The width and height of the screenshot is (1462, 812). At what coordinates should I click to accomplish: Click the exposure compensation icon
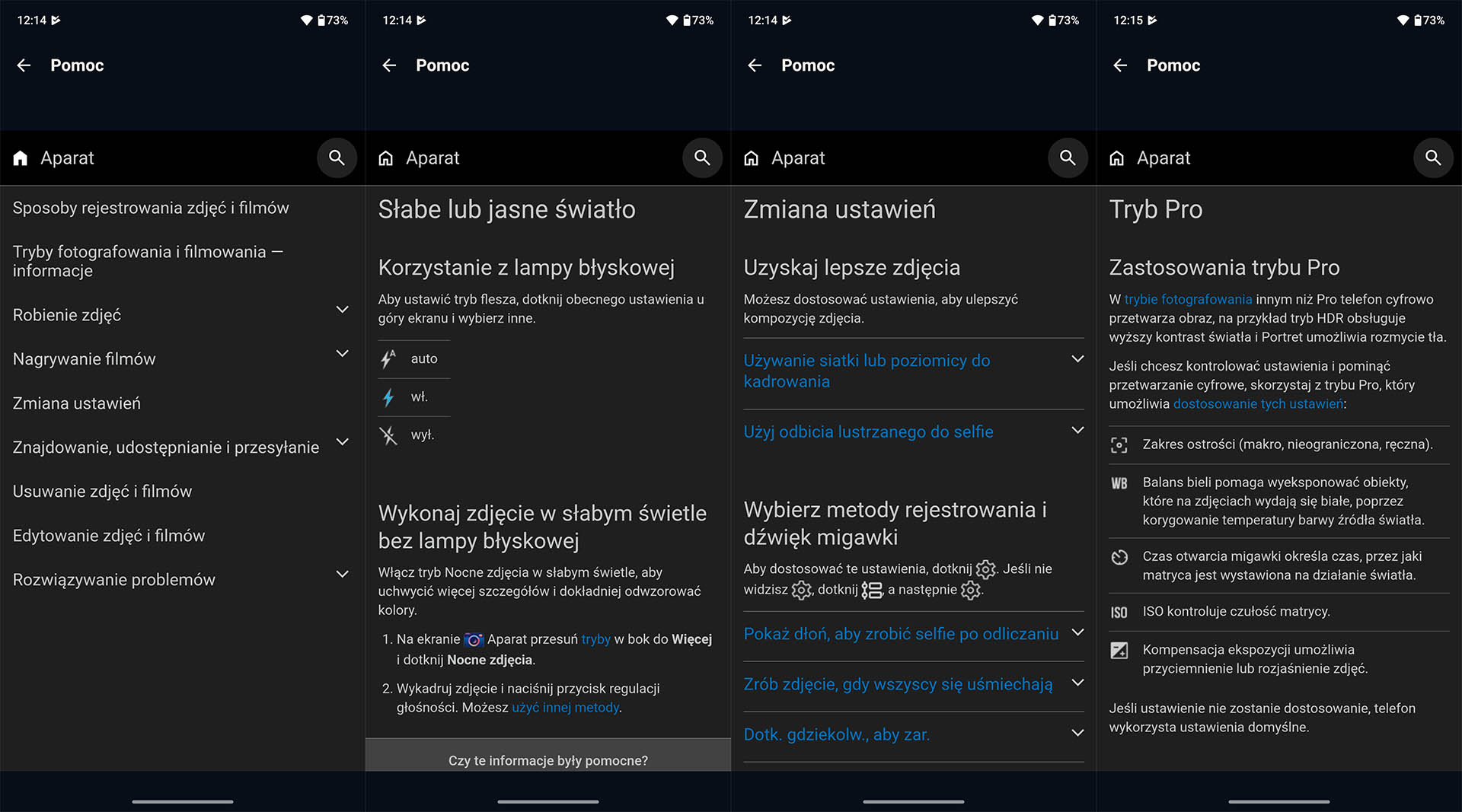pyautogui.click(x=1119, y=651)
